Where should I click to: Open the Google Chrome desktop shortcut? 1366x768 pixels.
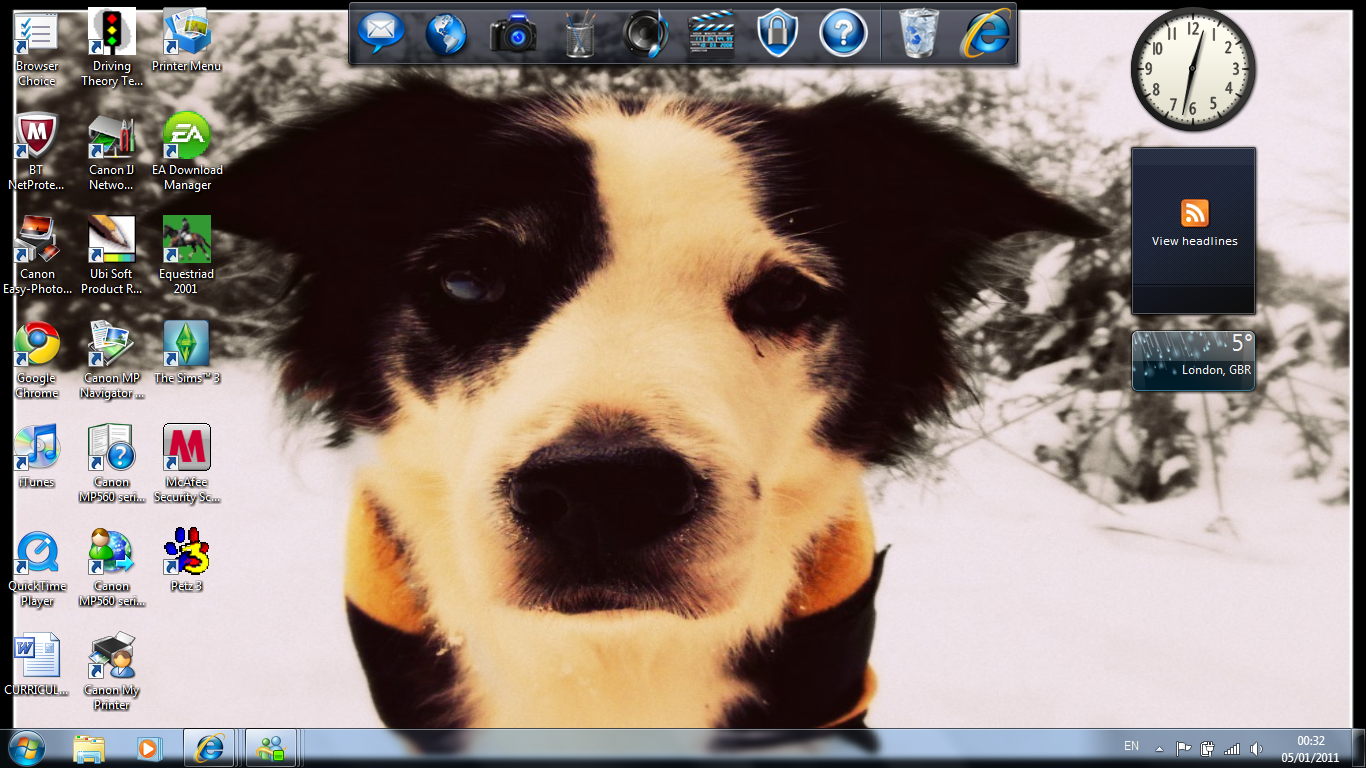click(x=37, y=346)
